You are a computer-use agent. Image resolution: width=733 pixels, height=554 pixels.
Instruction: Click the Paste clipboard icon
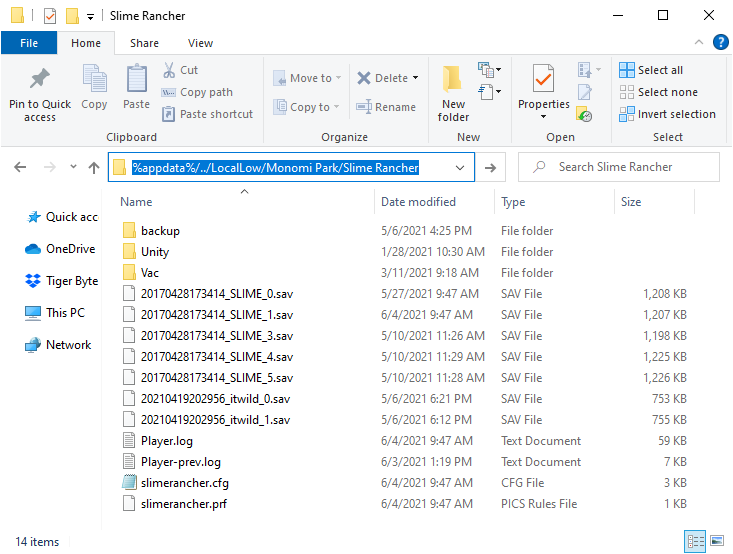pos(137,80)
